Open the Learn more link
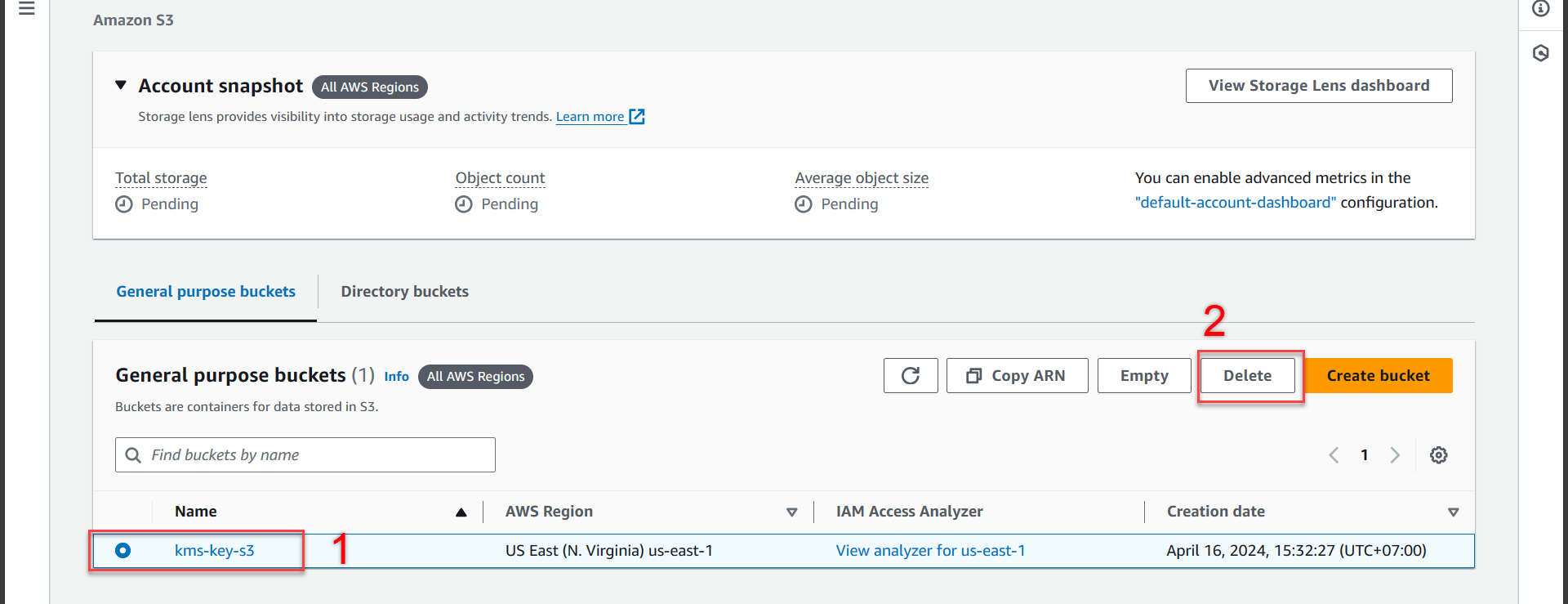 point(590,117)
